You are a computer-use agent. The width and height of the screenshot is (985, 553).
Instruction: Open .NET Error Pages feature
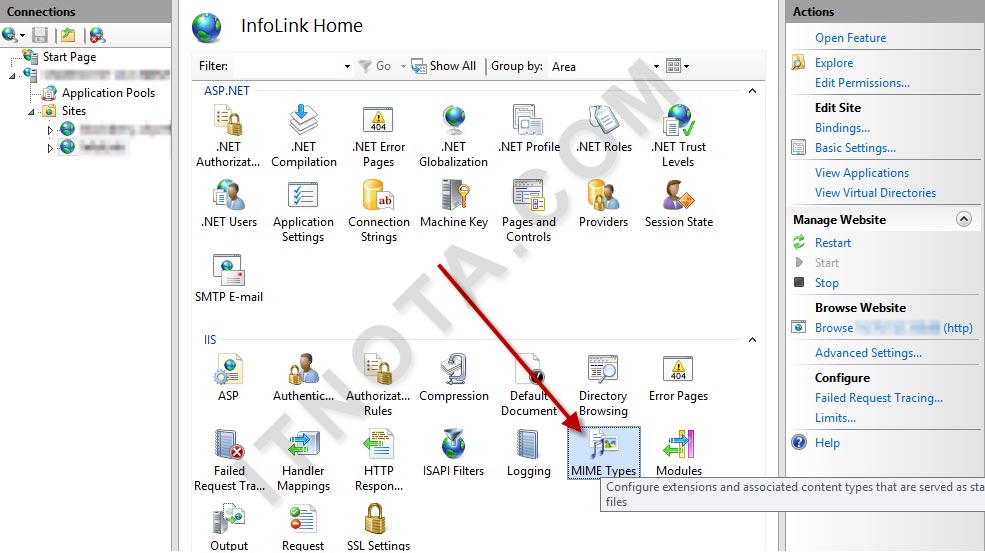point(378,136)
